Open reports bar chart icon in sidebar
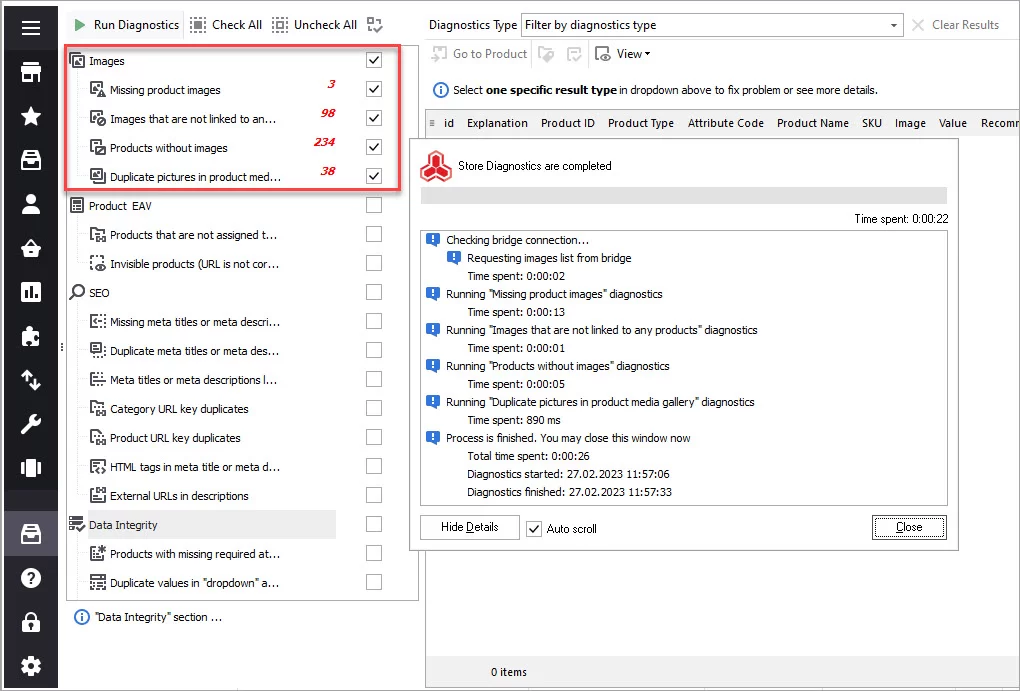Image resolution: width=1020 pixels, height=691 pixels. tap(31, 292)
